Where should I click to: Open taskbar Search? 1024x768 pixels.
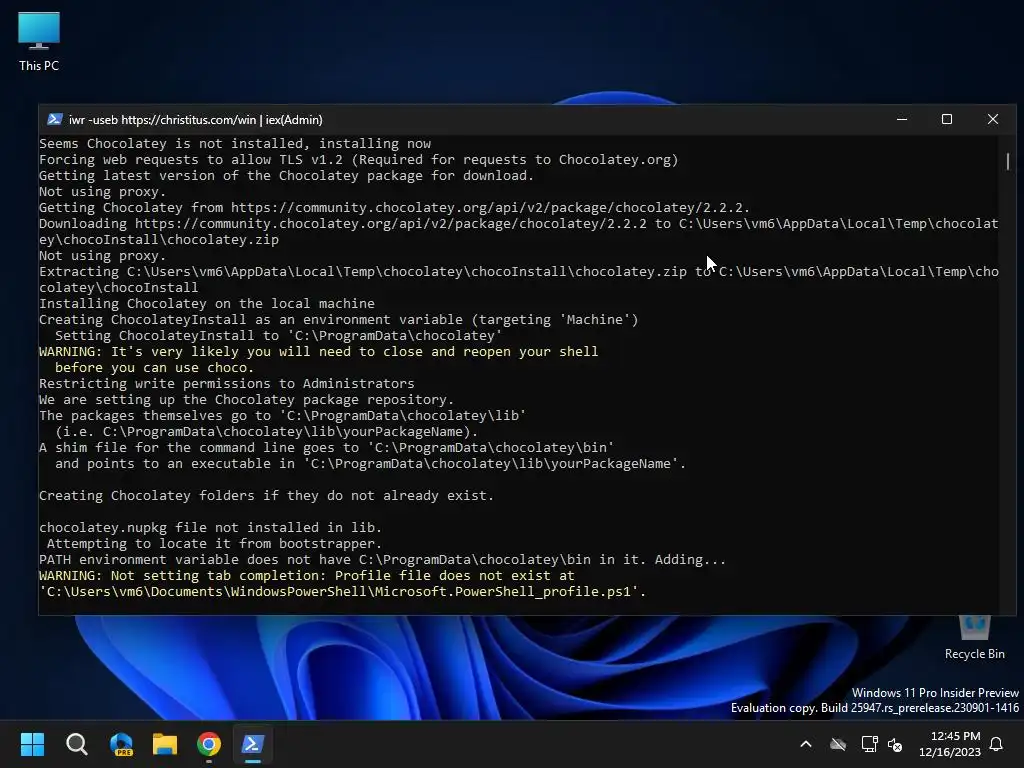77,744
